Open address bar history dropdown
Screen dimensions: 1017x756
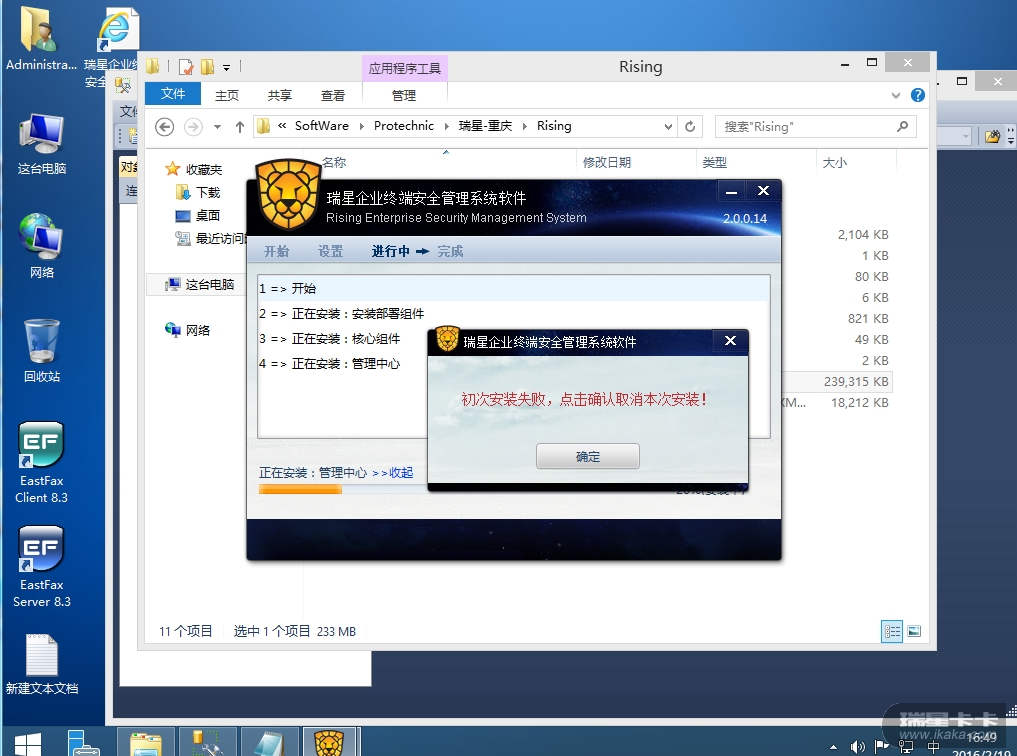click(x=668, y=127)
